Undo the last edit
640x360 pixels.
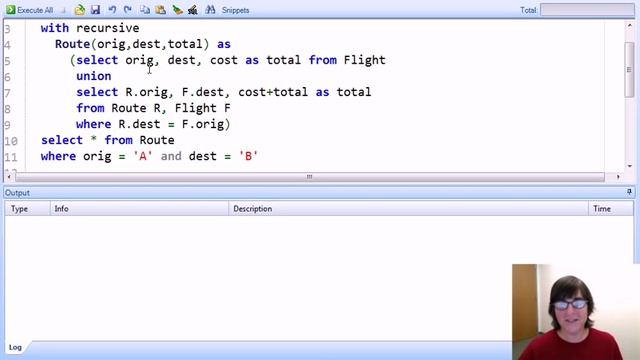pyautogui.click(x=112, y=10)
